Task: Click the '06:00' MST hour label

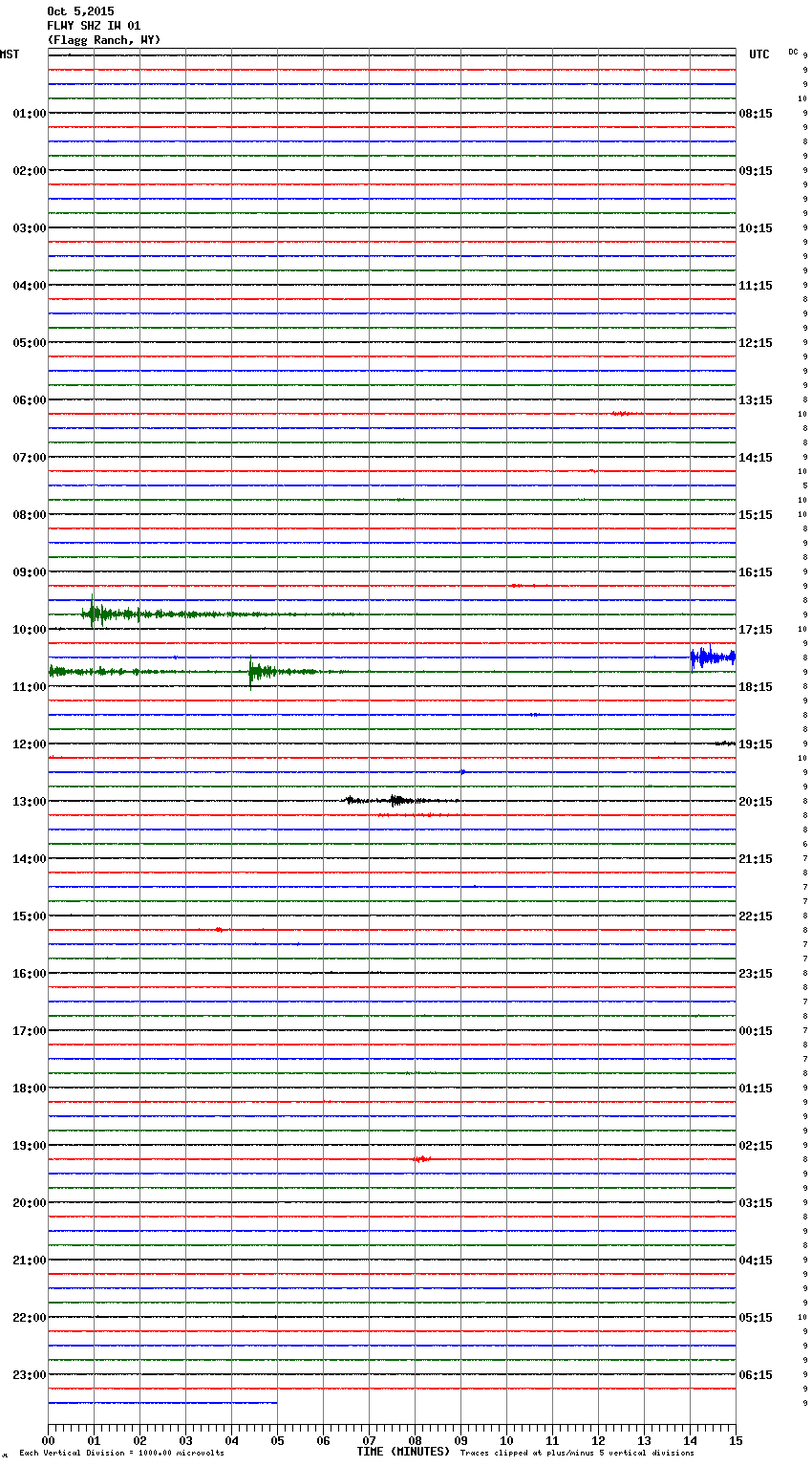Action: [30, 400]
